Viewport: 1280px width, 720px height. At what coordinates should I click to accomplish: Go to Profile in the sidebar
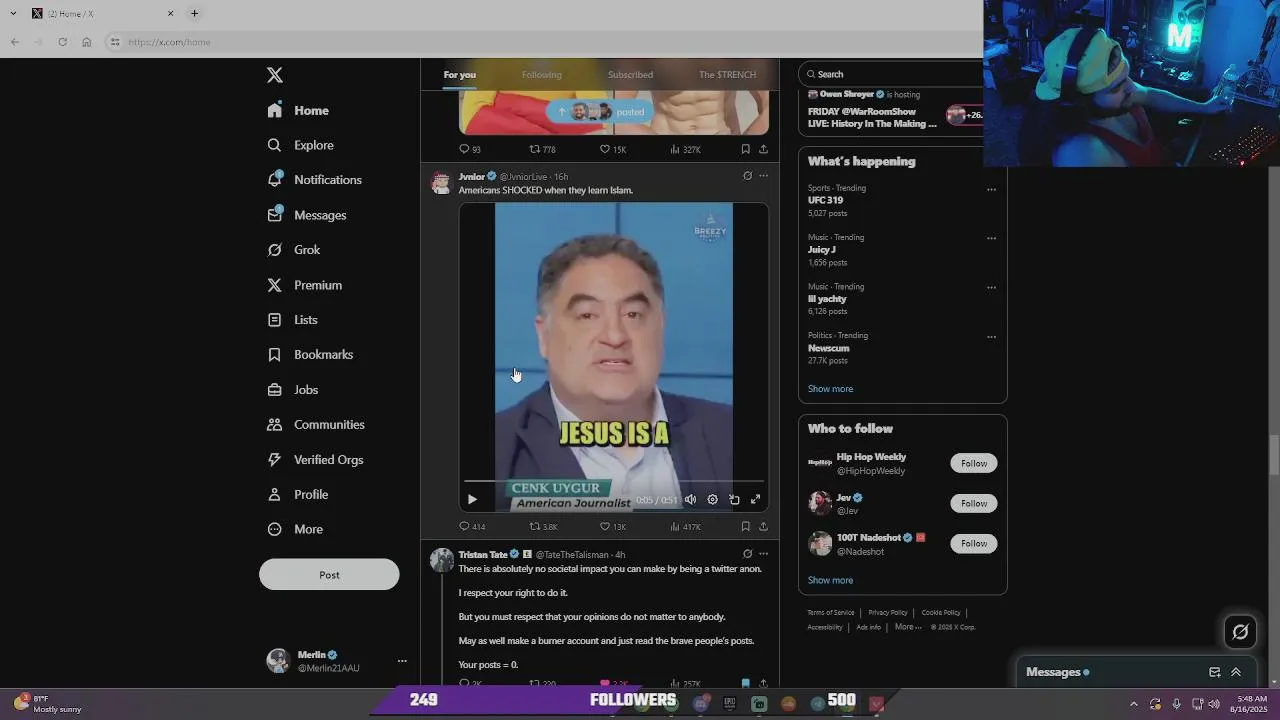[298, 495]
